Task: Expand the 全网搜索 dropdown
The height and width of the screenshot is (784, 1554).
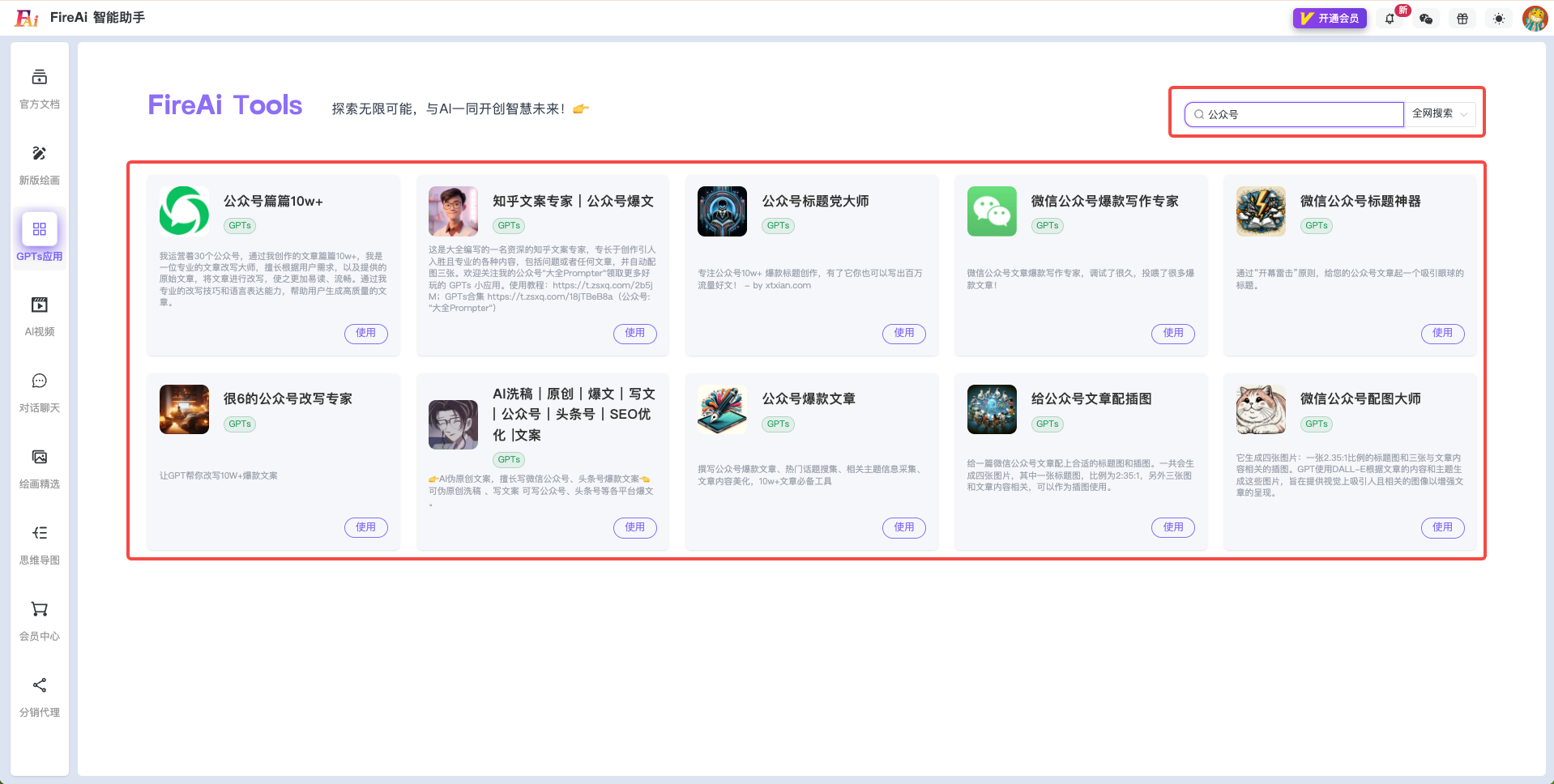Action: point(1440,114)
